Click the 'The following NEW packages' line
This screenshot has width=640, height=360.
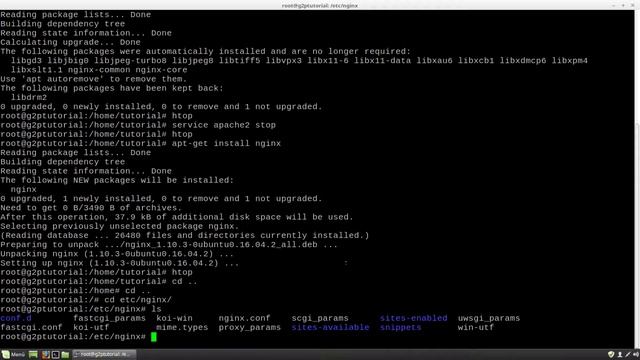pos(117,180)
